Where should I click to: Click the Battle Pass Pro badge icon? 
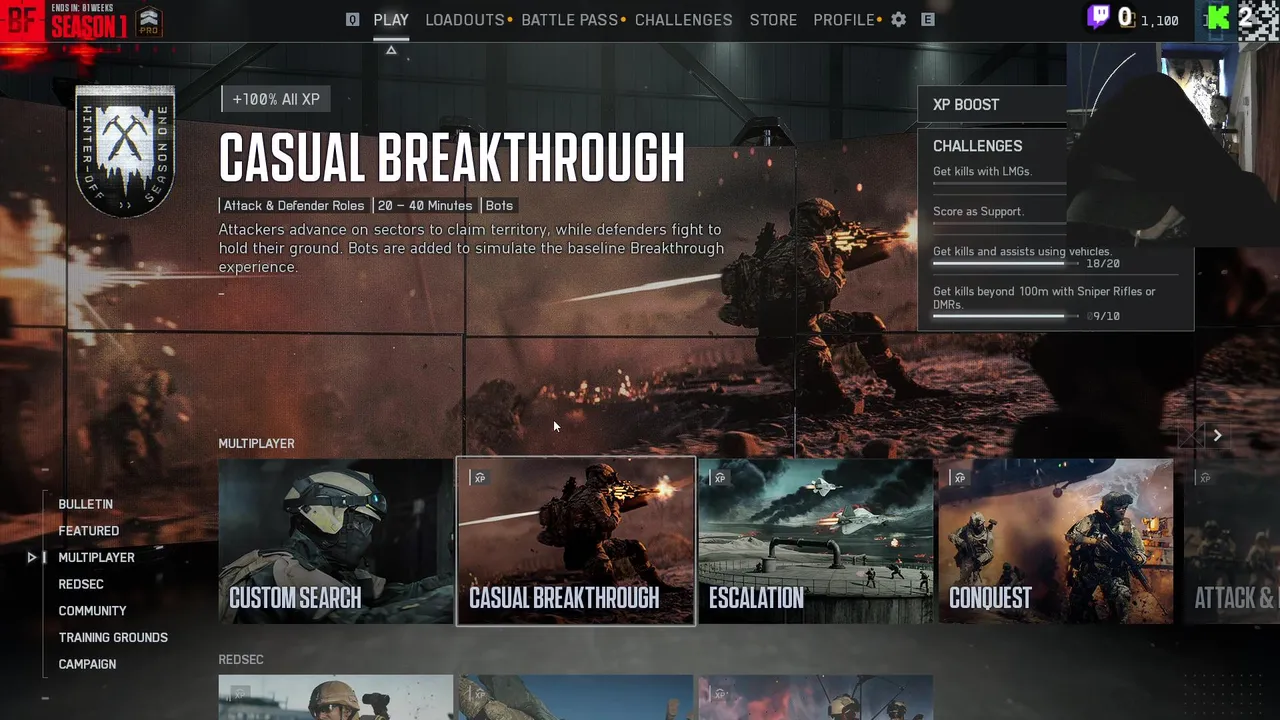click(149, 22)
